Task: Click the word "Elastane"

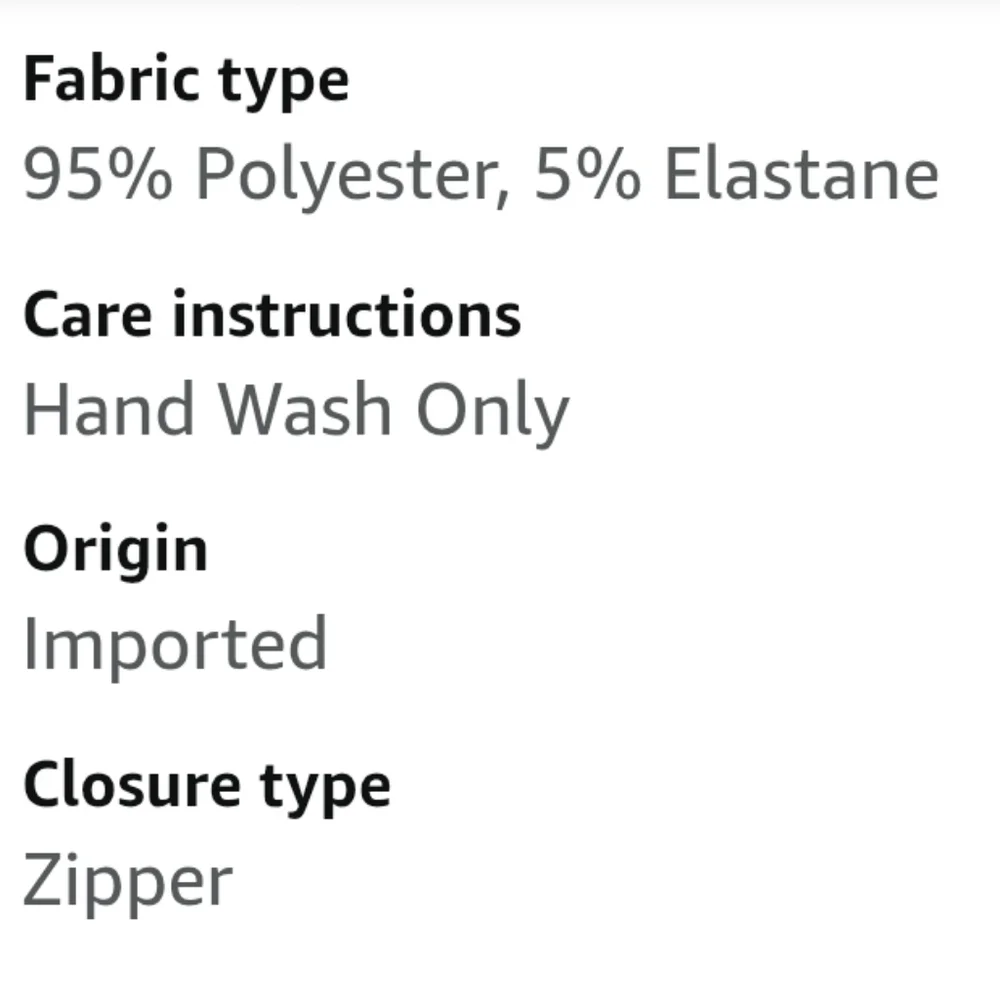Action: [802, 173]
